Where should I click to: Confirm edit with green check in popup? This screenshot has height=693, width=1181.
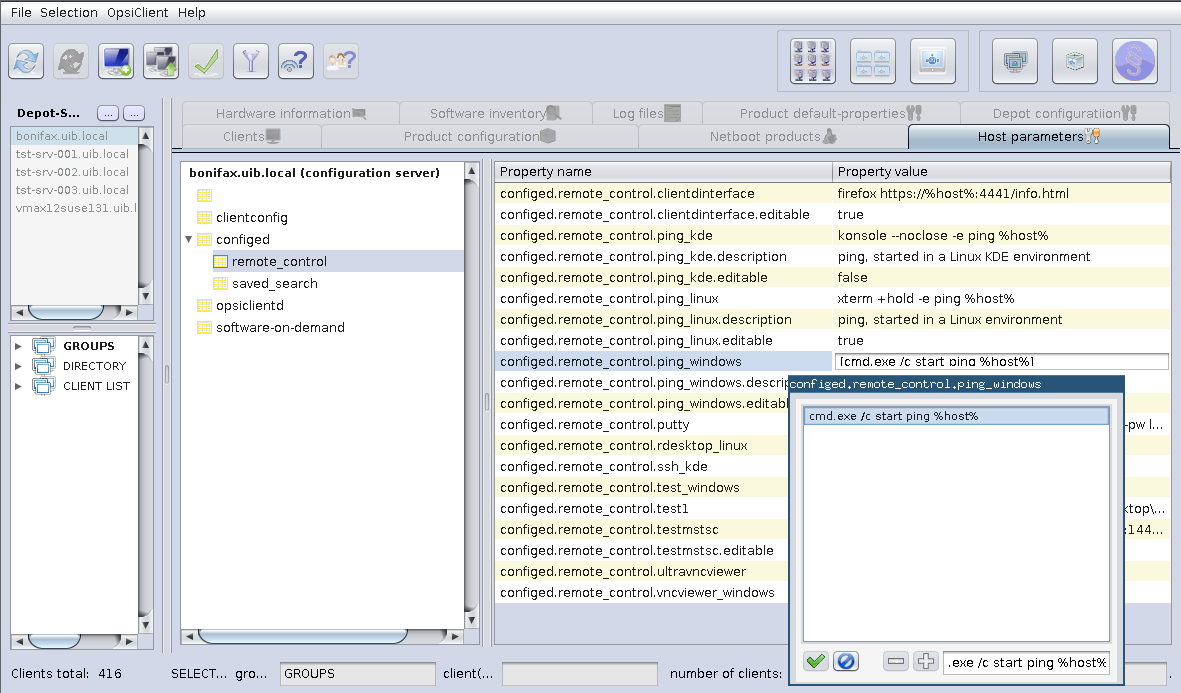(816, 661)
